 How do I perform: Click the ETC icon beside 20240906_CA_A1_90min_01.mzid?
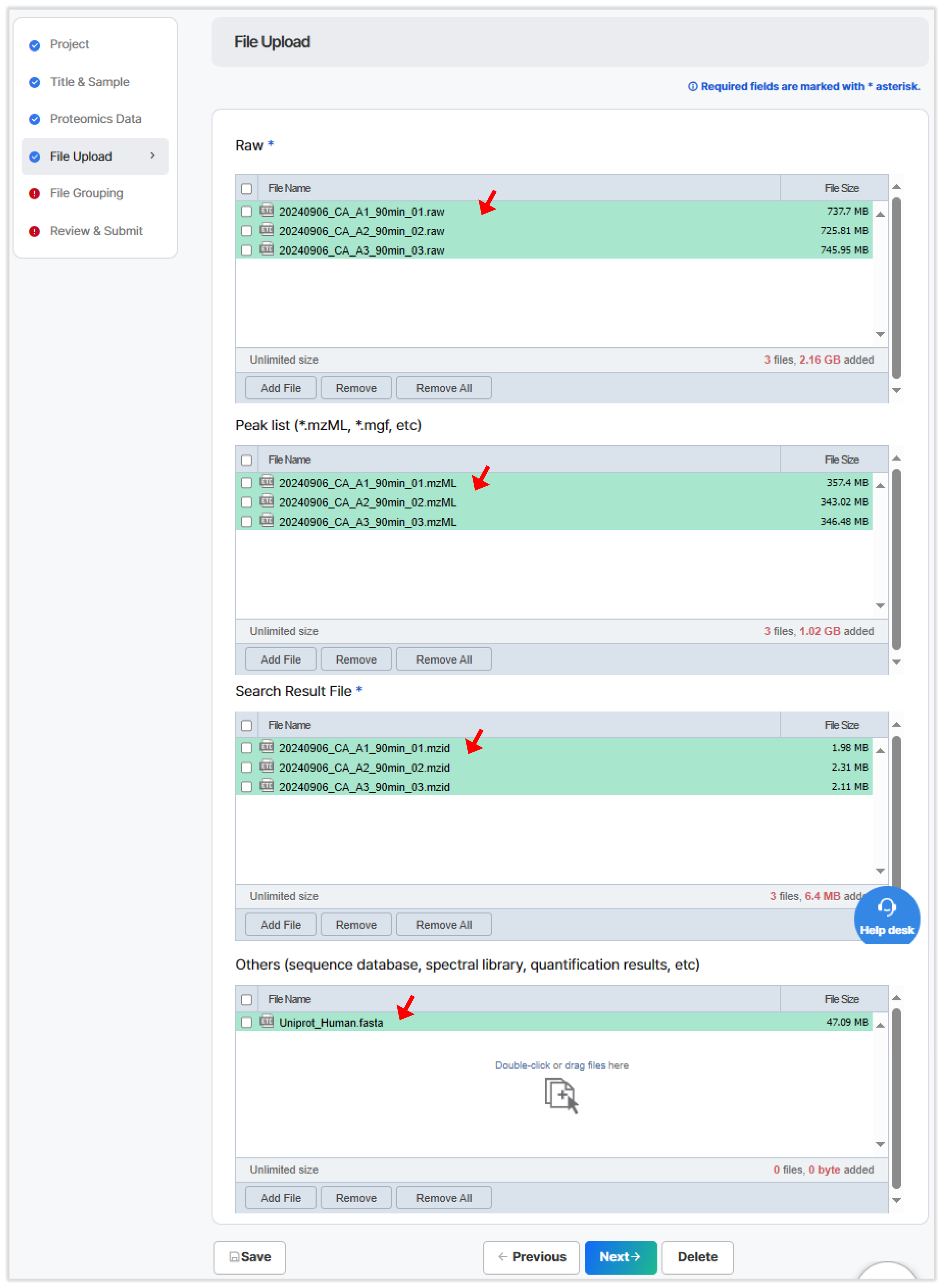click(267, 748)
